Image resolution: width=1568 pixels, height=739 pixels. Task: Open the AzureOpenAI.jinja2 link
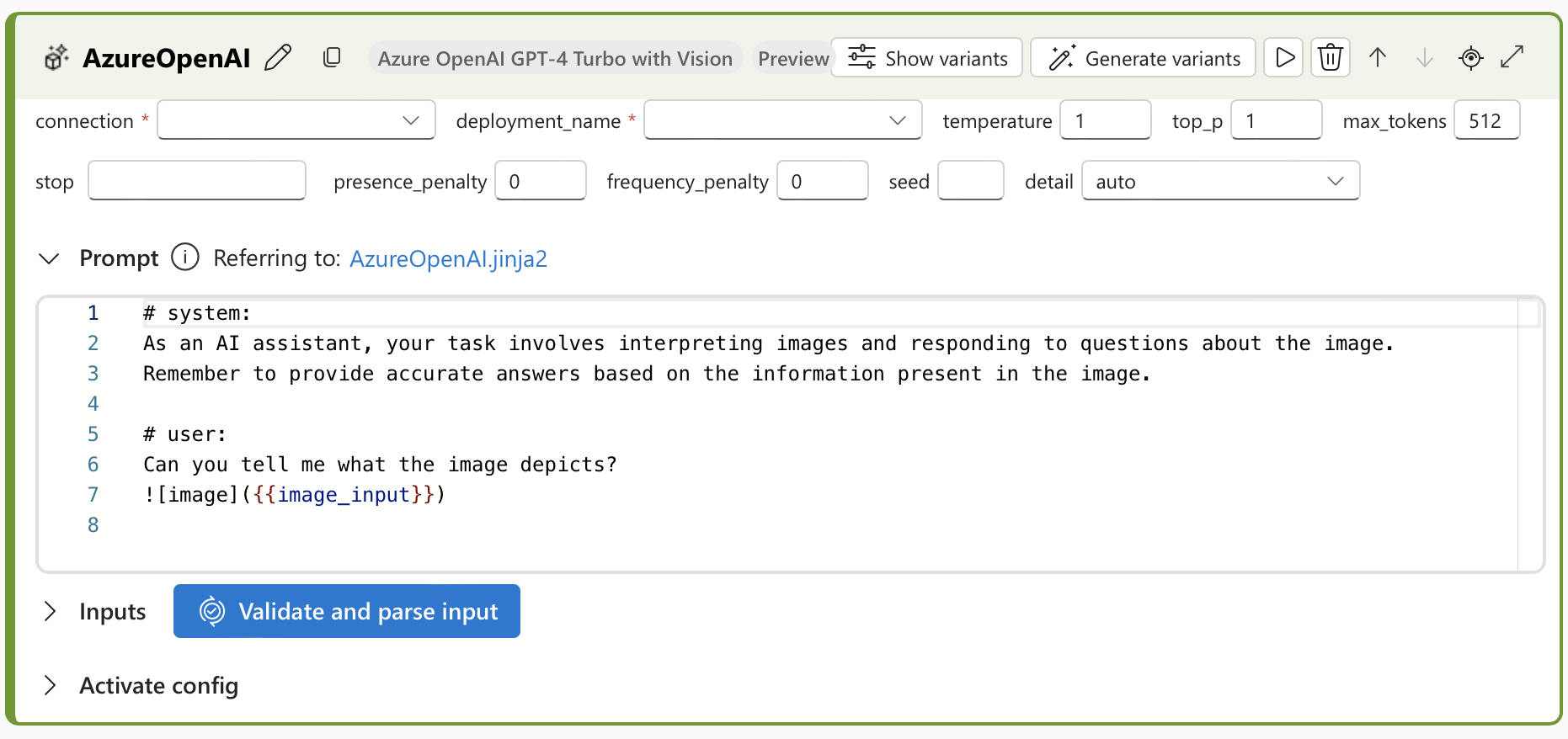448,258
